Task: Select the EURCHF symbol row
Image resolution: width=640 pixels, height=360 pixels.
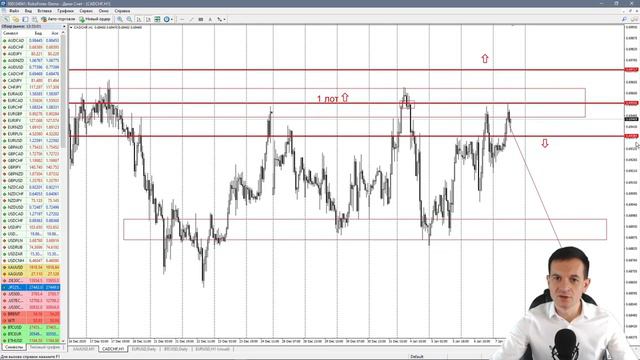Action: [x=31, y=107]
